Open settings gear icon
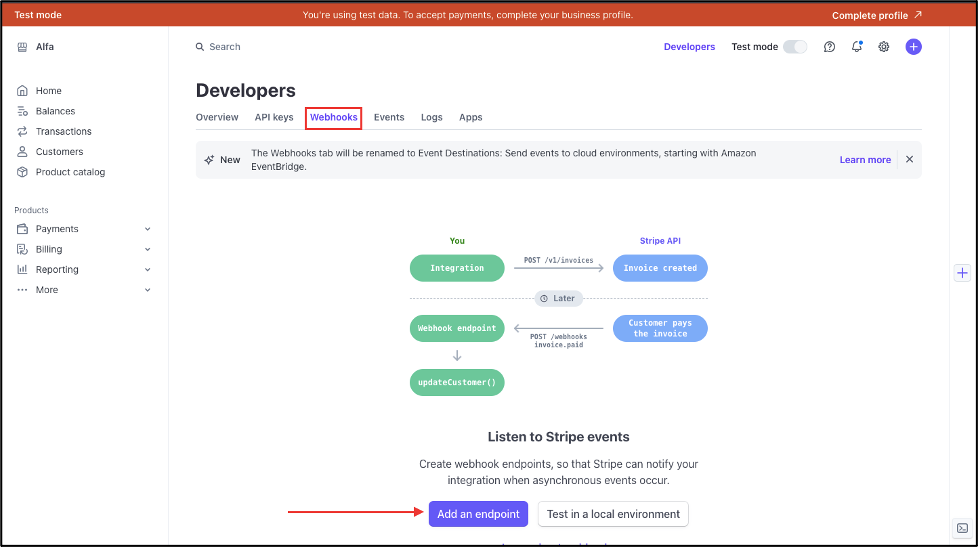979x547 pixels. pos(883,47)
